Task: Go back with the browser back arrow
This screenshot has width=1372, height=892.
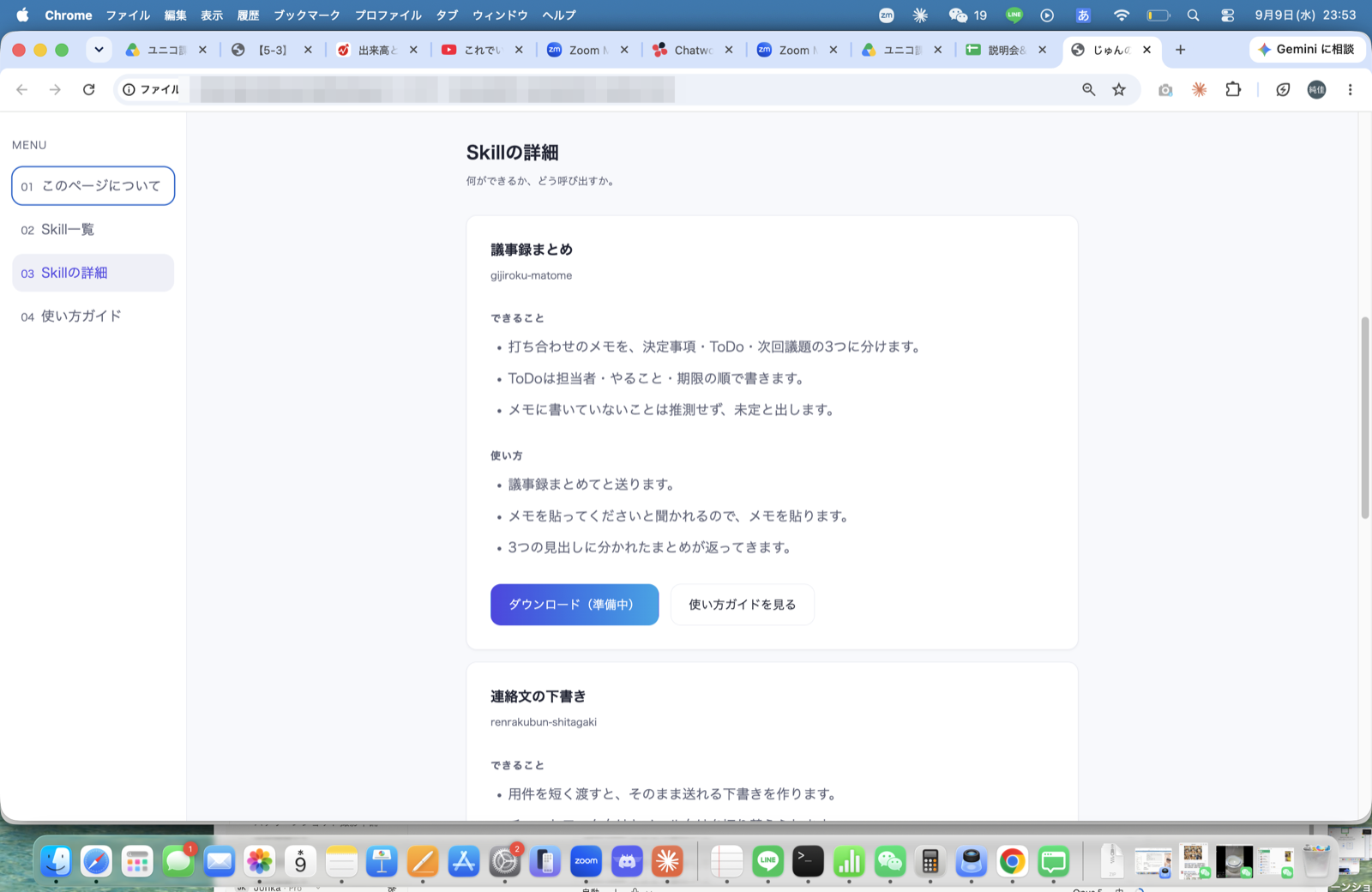Action: tap(22, 89)
